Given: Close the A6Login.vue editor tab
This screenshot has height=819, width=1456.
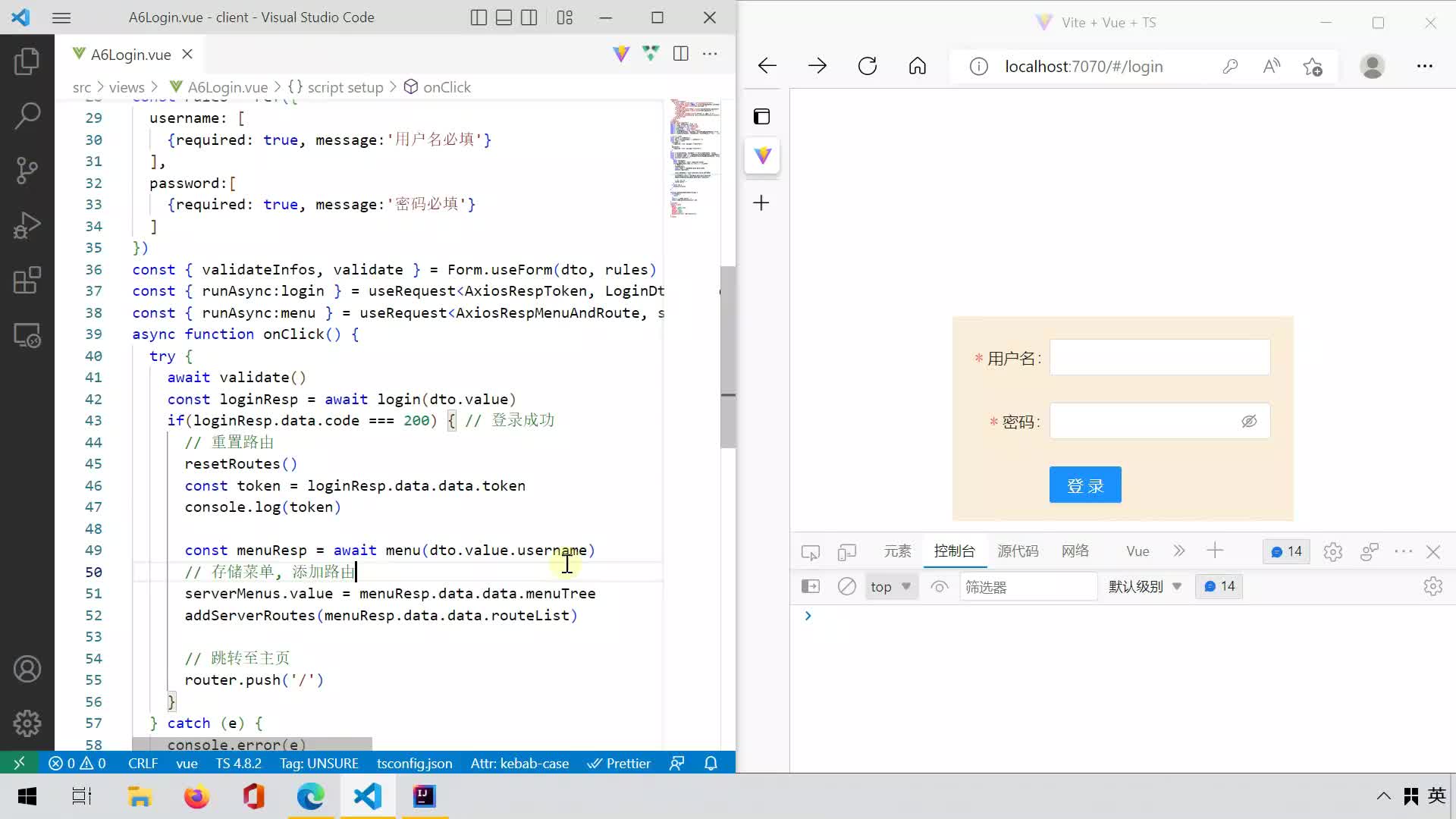Looking at the screenshot, I should click(187, 54).
